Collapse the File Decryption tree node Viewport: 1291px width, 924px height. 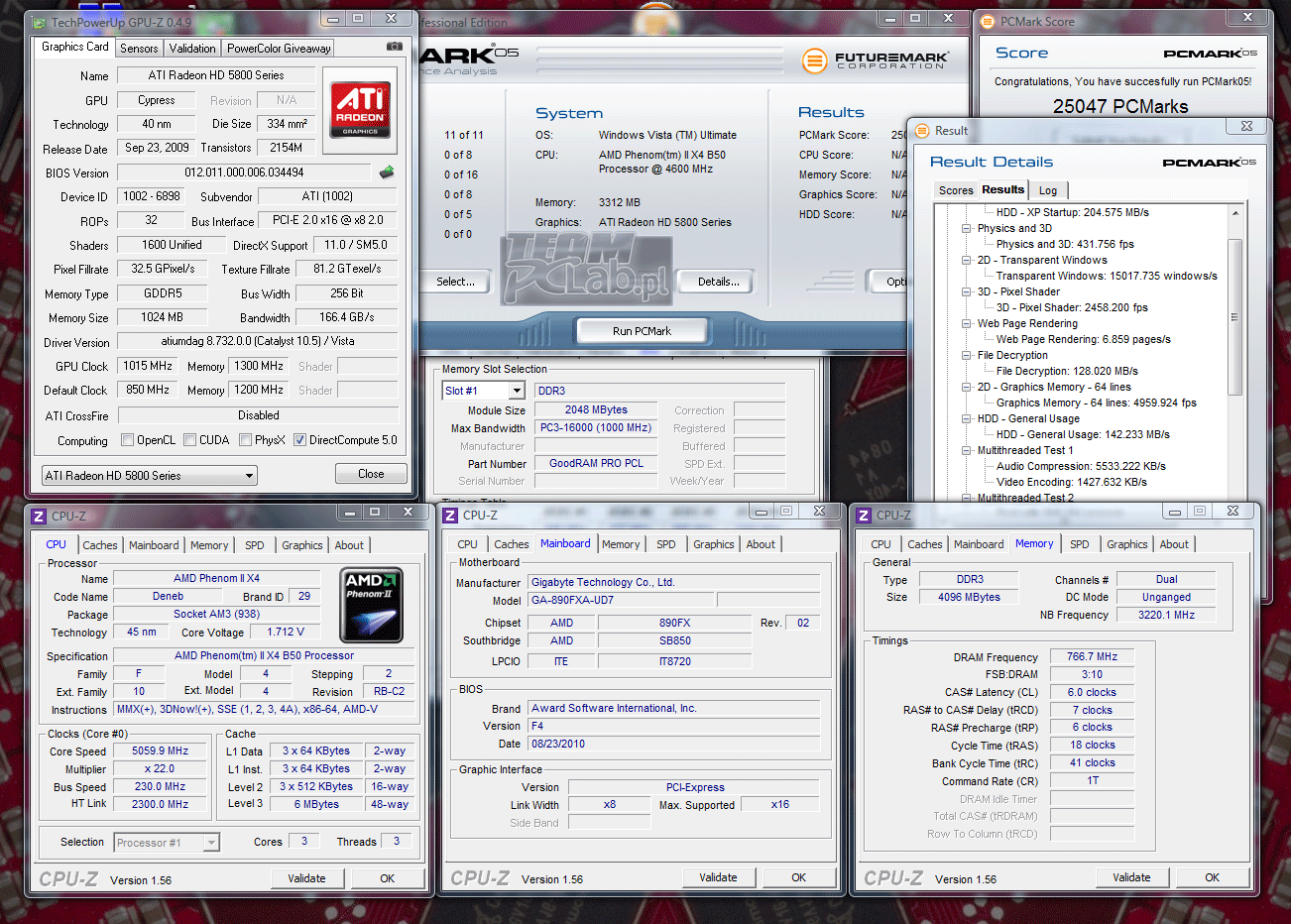pyautogui.click(x=967, y=355)
